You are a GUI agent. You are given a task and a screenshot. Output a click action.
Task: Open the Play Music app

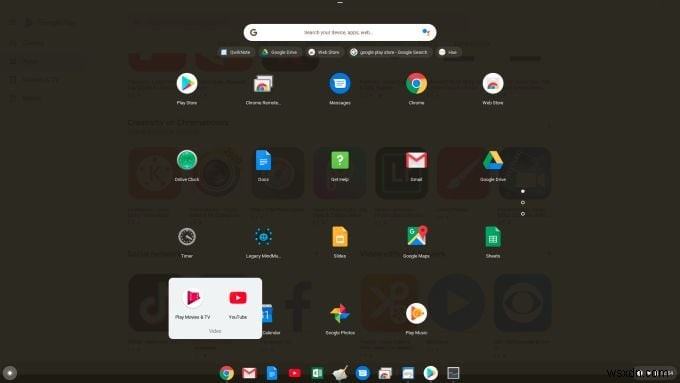416,313
